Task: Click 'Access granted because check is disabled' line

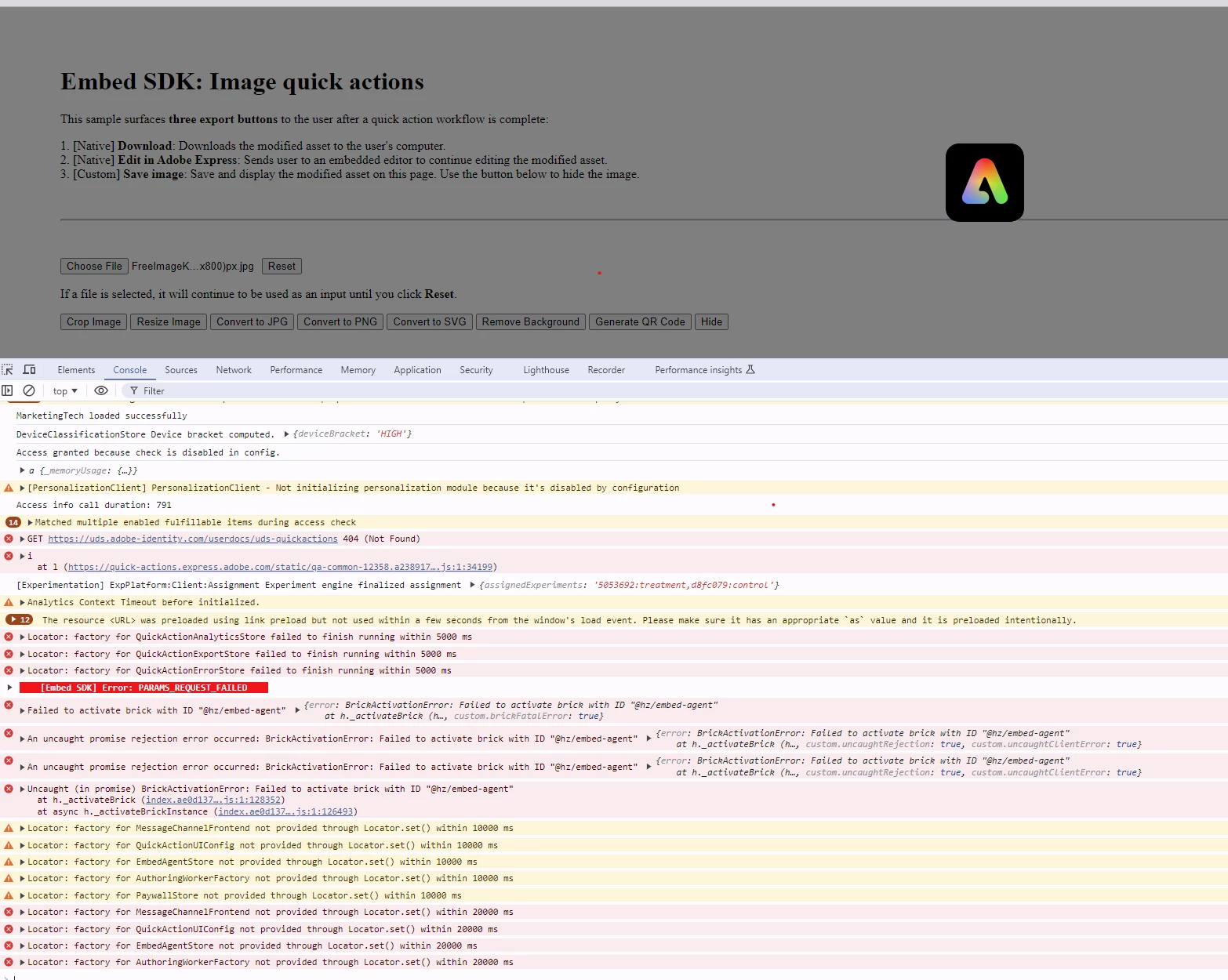Action: tap(147, 453)
